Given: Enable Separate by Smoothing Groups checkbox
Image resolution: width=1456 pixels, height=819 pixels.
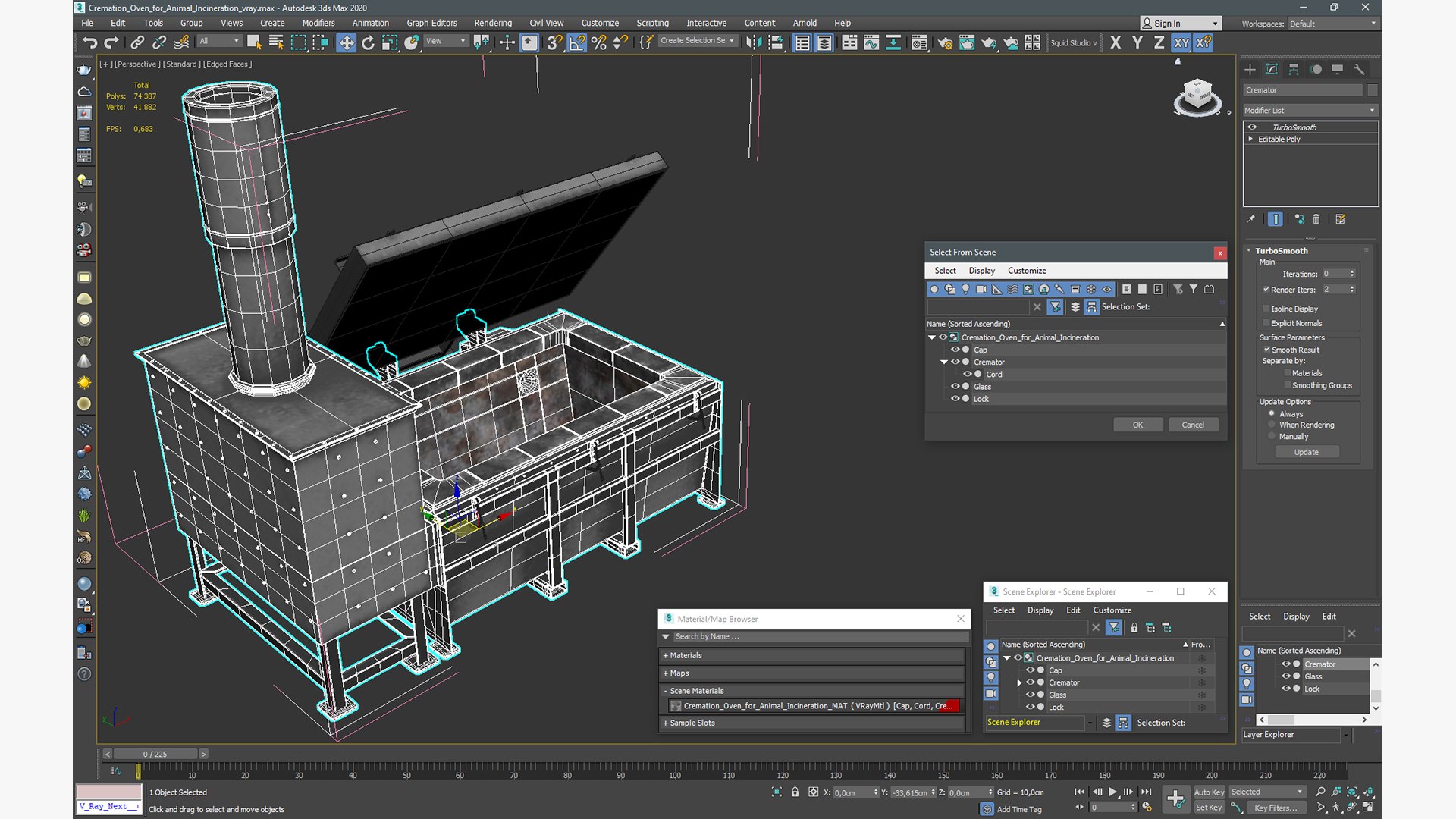Looking at the screenshot, I should click(1288, 385).
